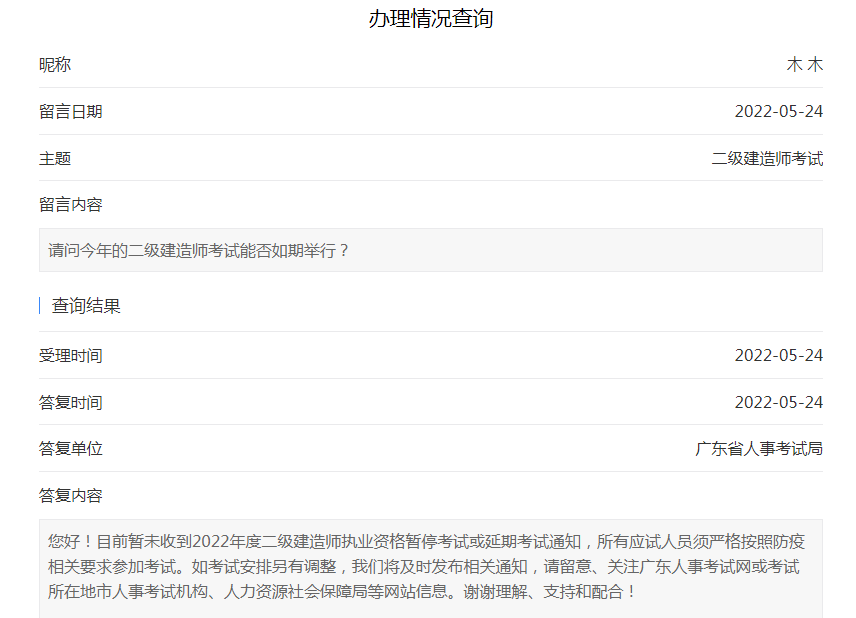
Task: Select the 答复时间 label
Action: (x=70, y=403)
